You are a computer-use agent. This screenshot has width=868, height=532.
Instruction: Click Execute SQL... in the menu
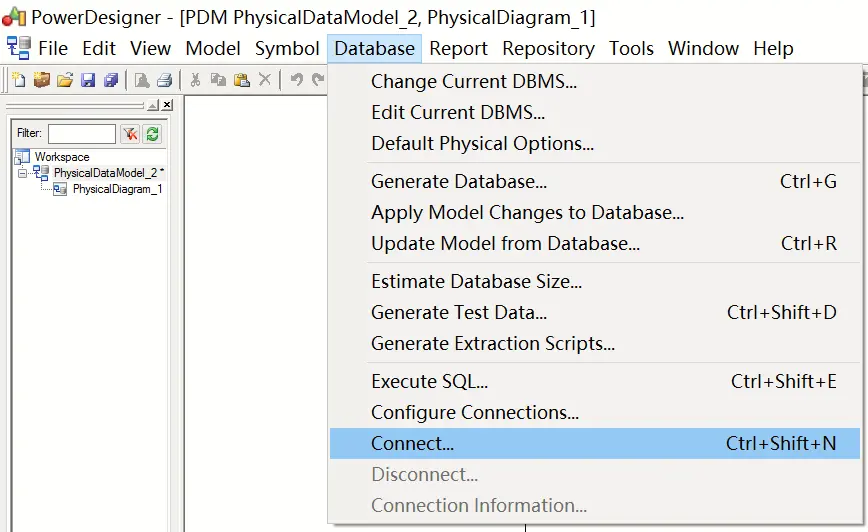coord(429,381)
